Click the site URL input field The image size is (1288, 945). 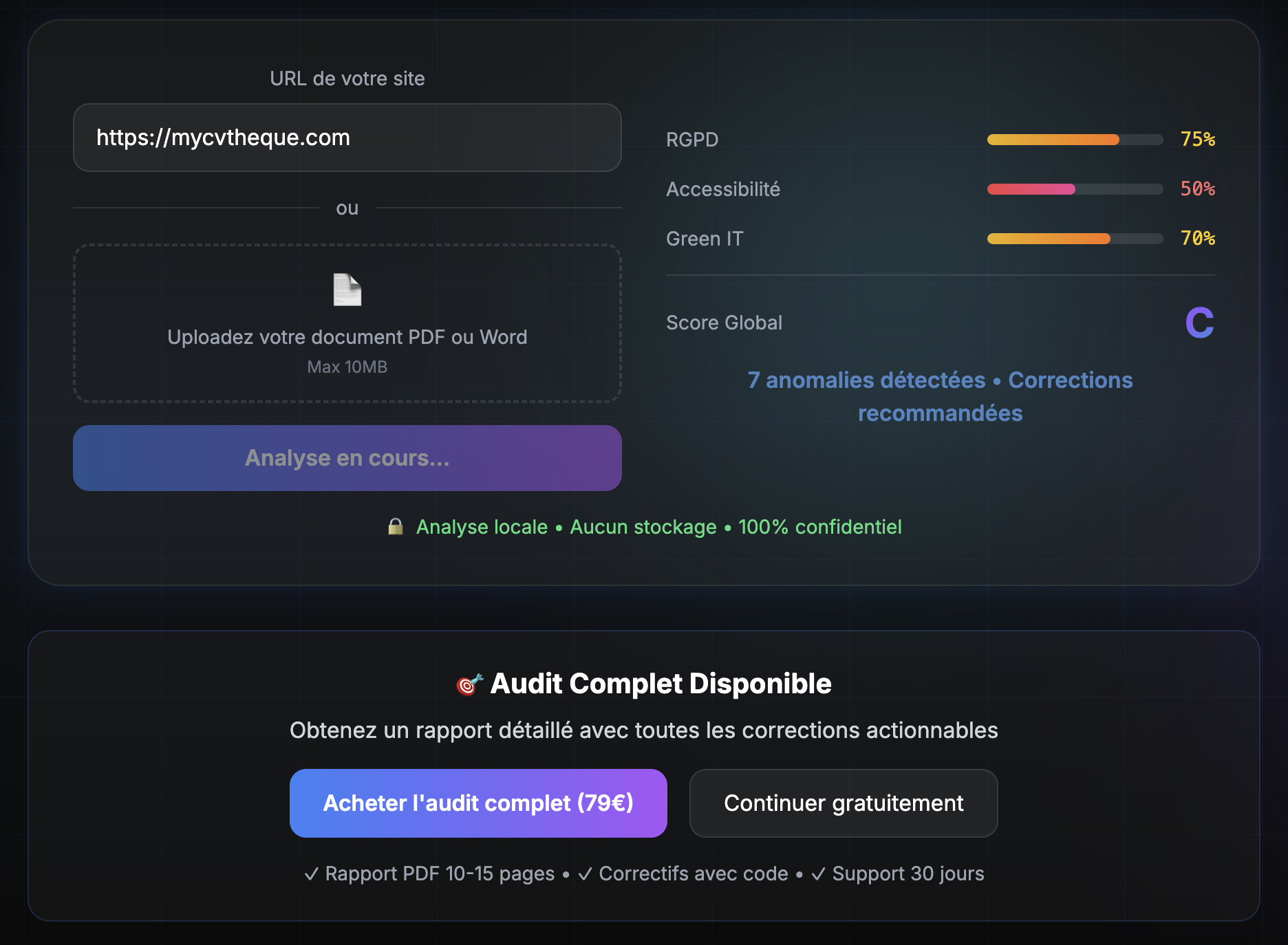[x=347, y=138]
